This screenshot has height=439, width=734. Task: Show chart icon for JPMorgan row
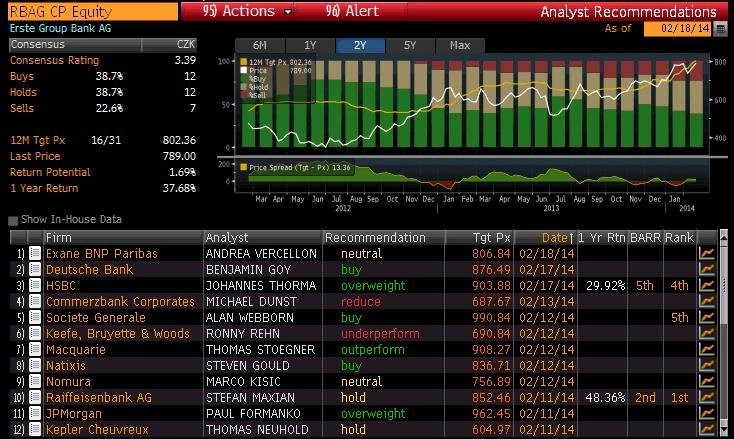point(707,413)
